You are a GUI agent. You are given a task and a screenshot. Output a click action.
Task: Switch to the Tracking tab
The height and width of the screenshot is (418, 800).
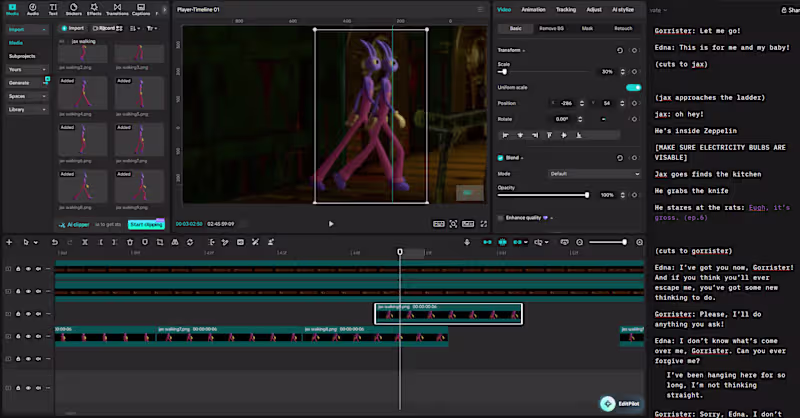click(x=565, y=10)
